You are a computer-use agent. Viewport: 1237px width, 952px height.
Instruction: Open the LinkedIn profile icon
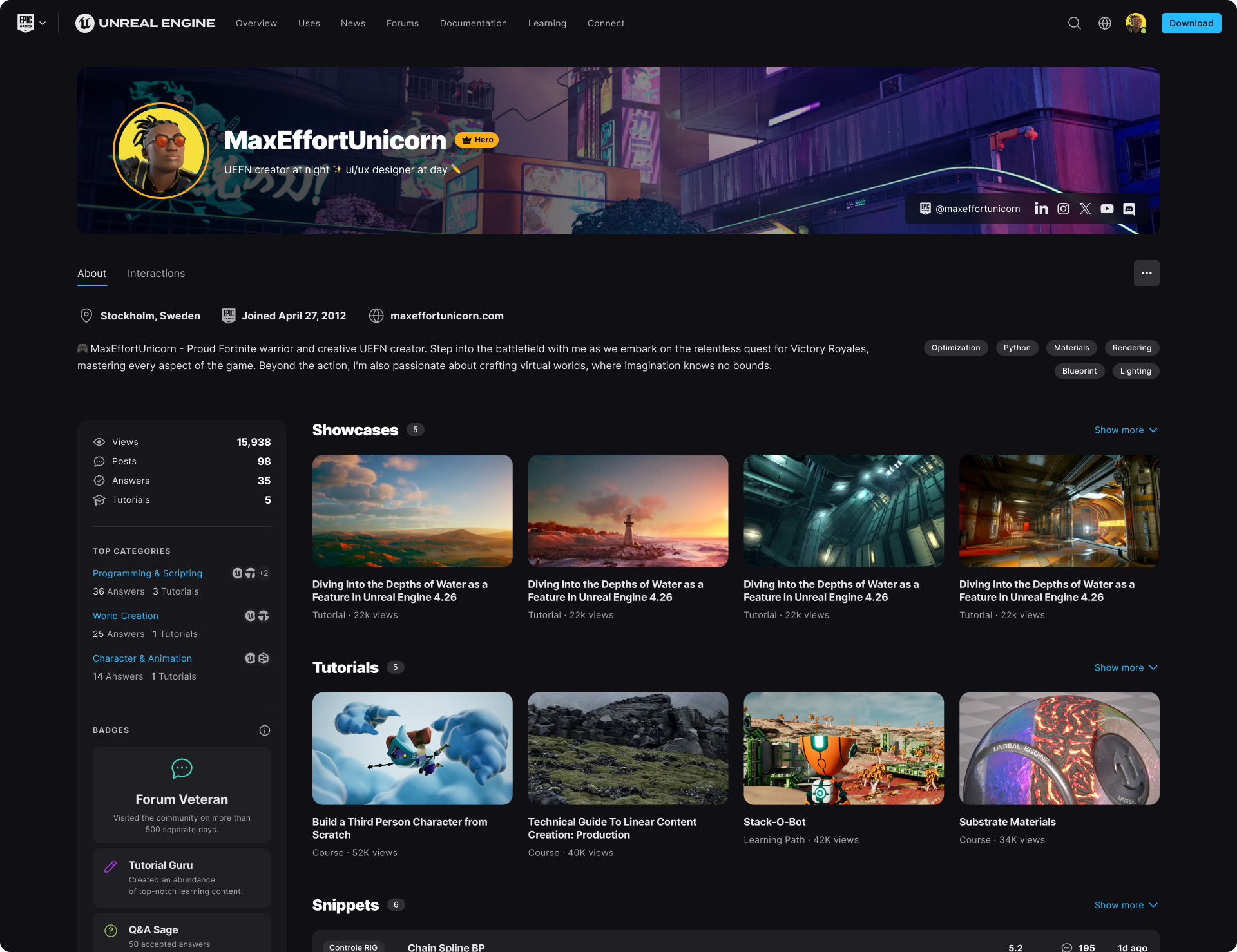(1041, 209)
